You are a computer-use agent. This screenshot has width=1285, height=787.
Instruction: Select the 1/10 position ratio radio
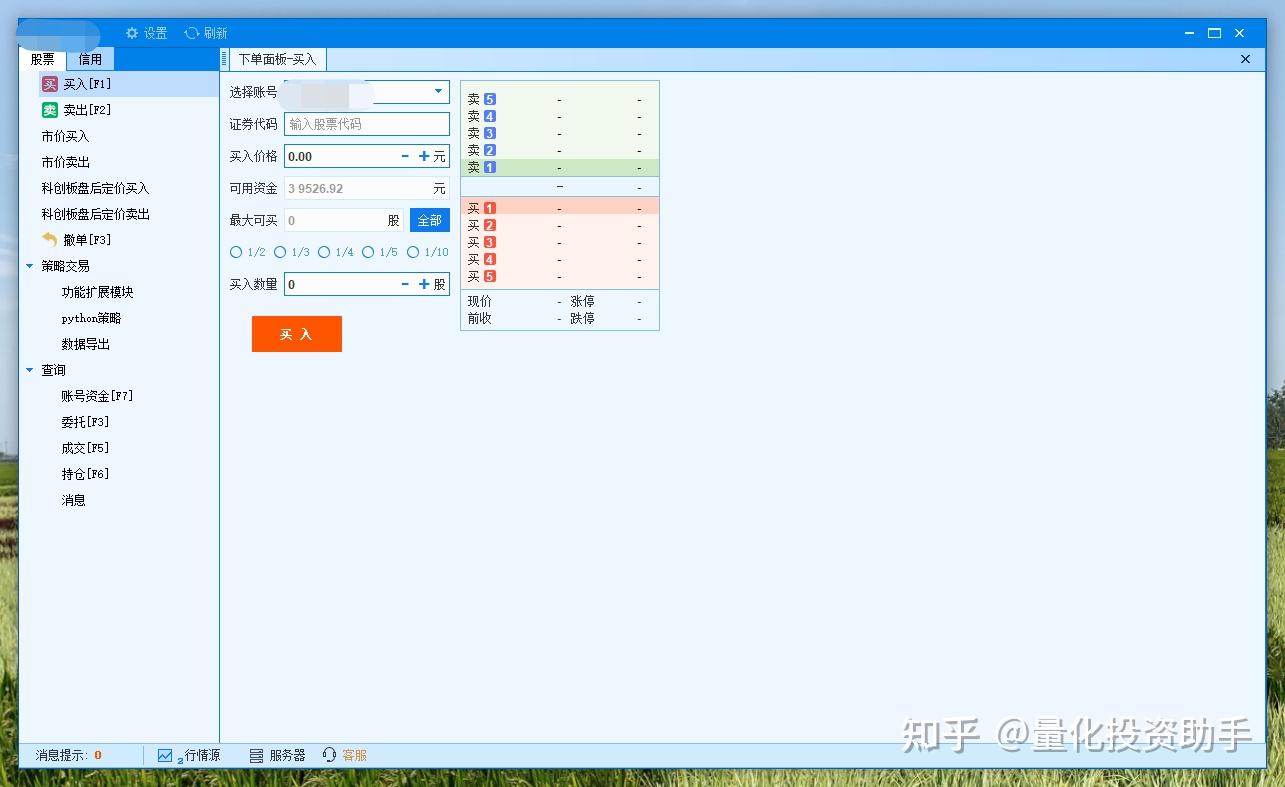(413, 252)
